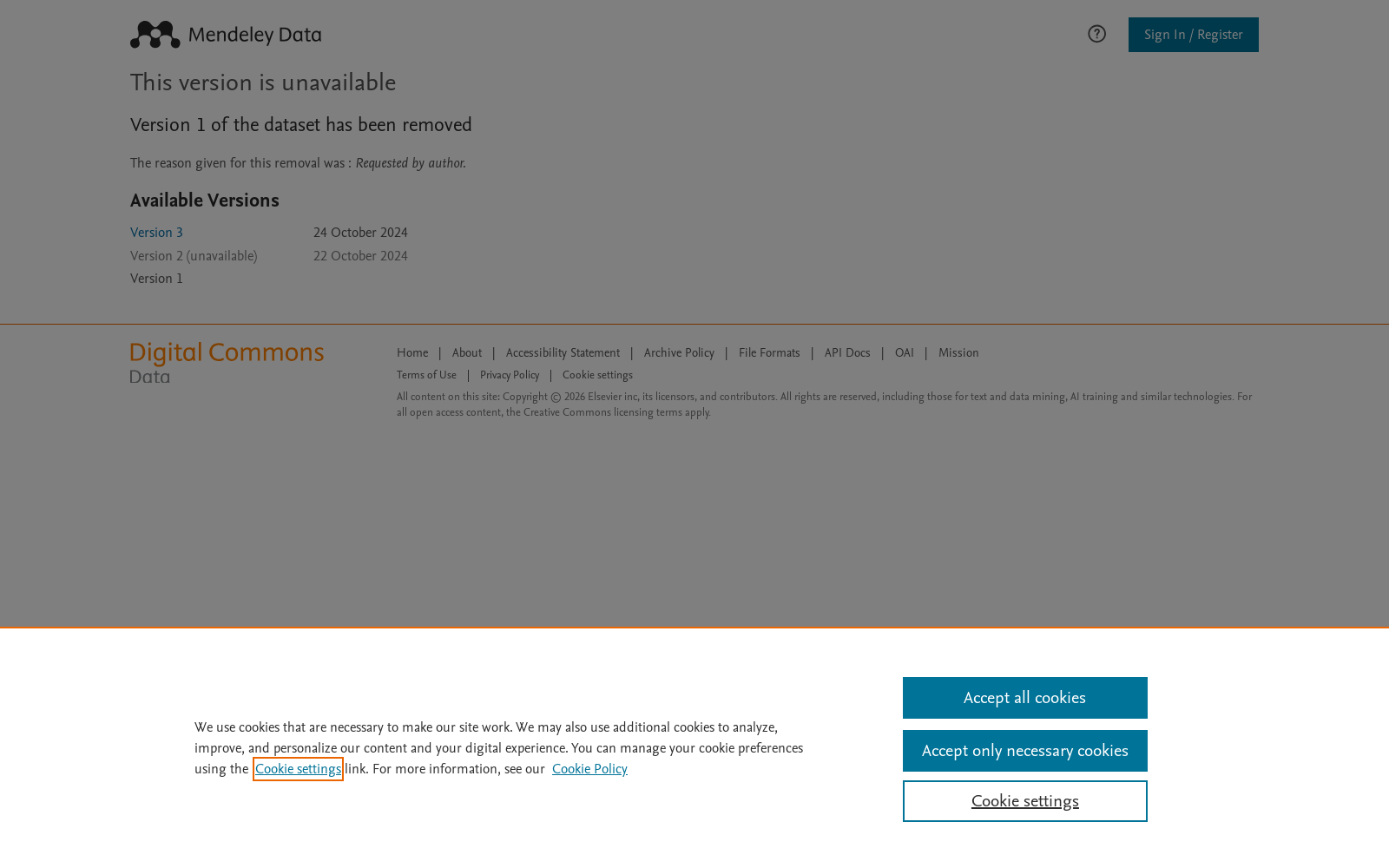Click the 22 October 2024 date
The width and height of the screenshot is (1389, 868).
(360, 256)
